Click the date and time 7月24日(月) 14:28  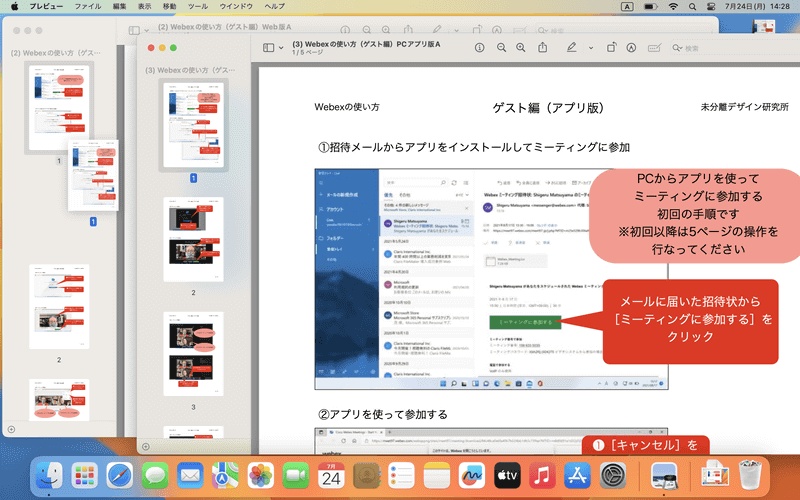(757, 6)
